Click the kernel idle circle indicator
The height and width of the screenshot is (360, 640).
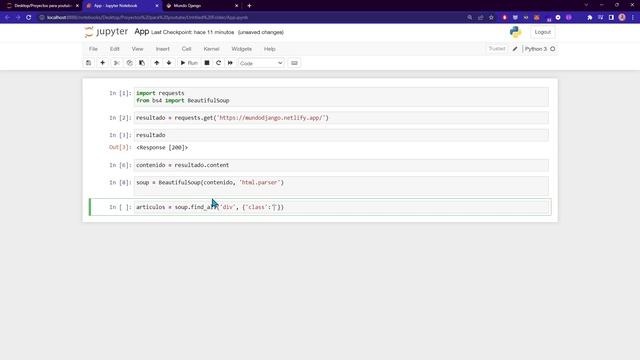553,49
